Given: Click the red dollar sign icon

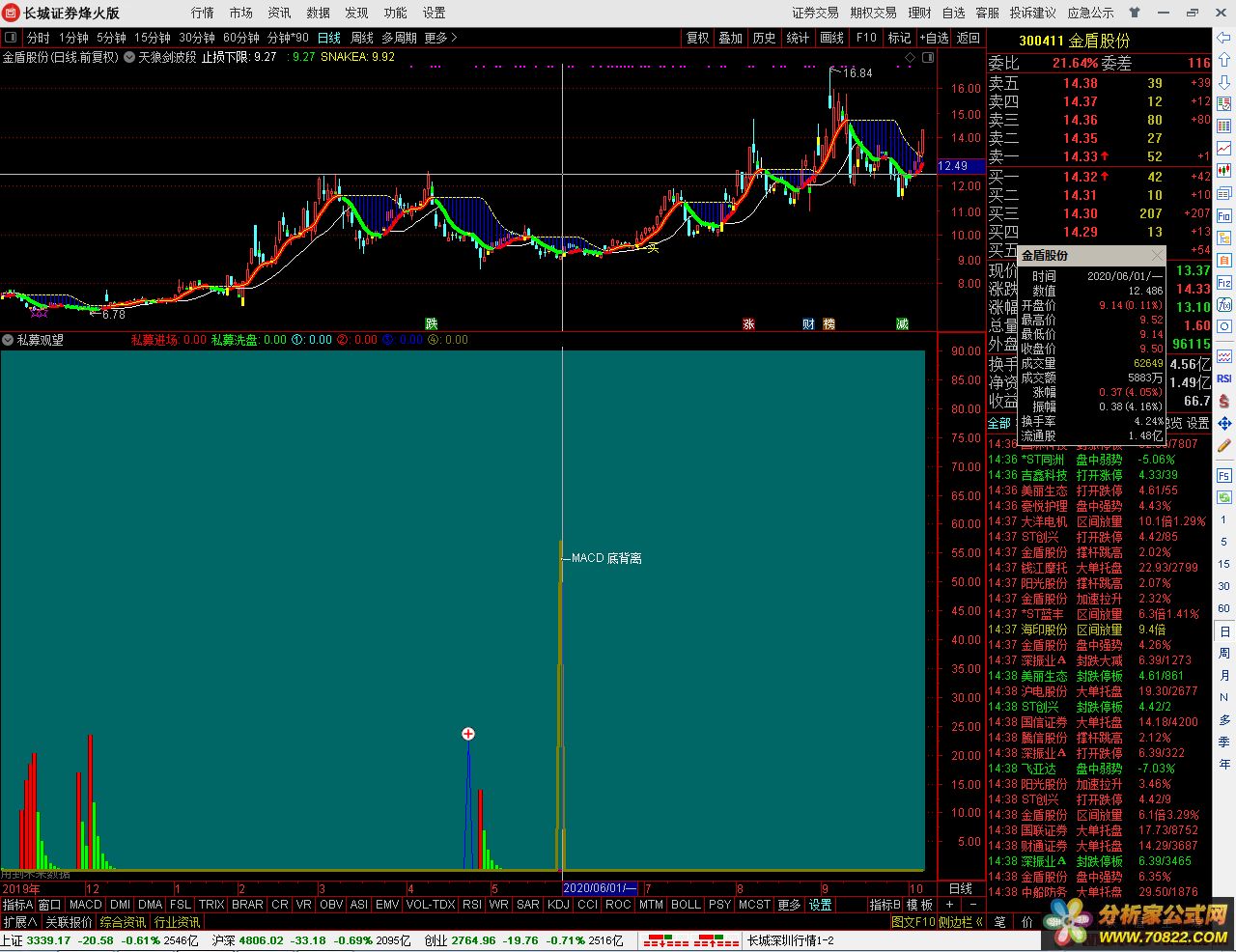Looking at the screenshot, I should 1223,401.
